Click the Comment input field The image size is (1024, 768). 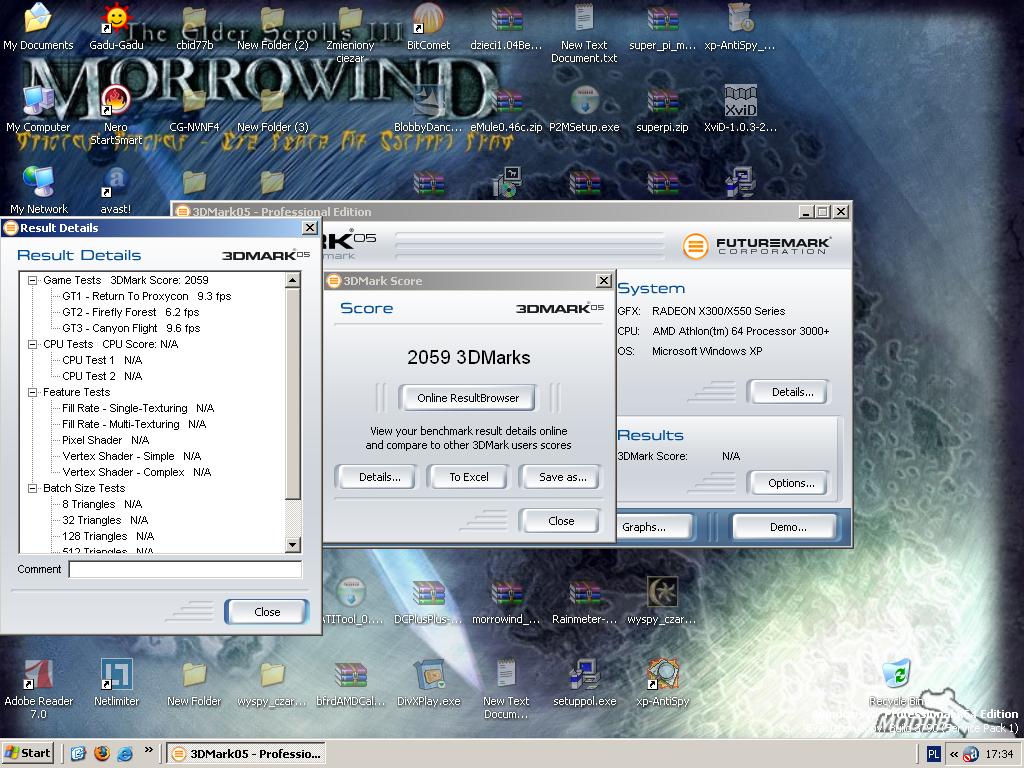coord(185,569)
